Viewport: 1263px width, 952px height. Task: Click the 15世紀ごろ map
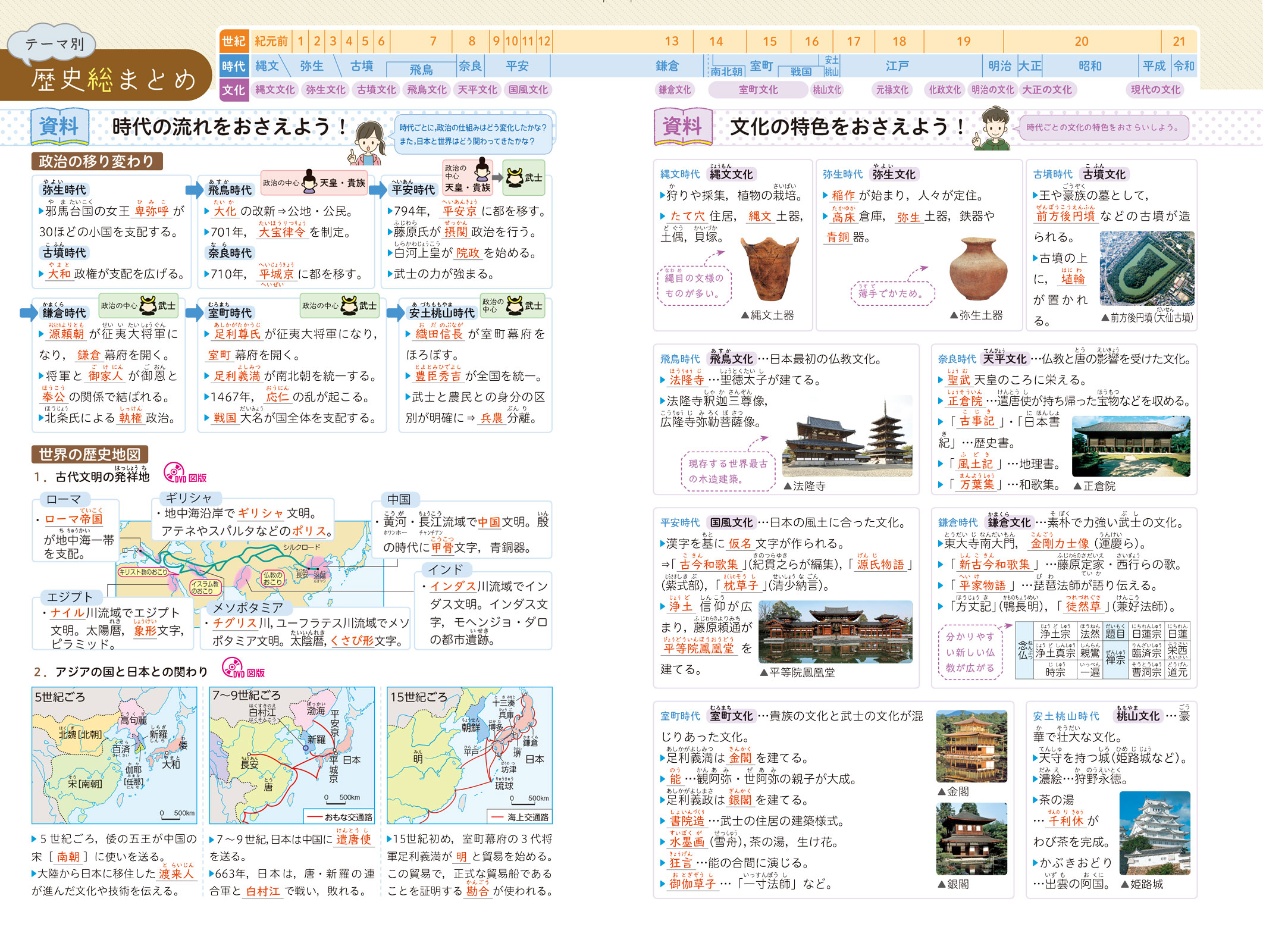[x=469, y=755]
